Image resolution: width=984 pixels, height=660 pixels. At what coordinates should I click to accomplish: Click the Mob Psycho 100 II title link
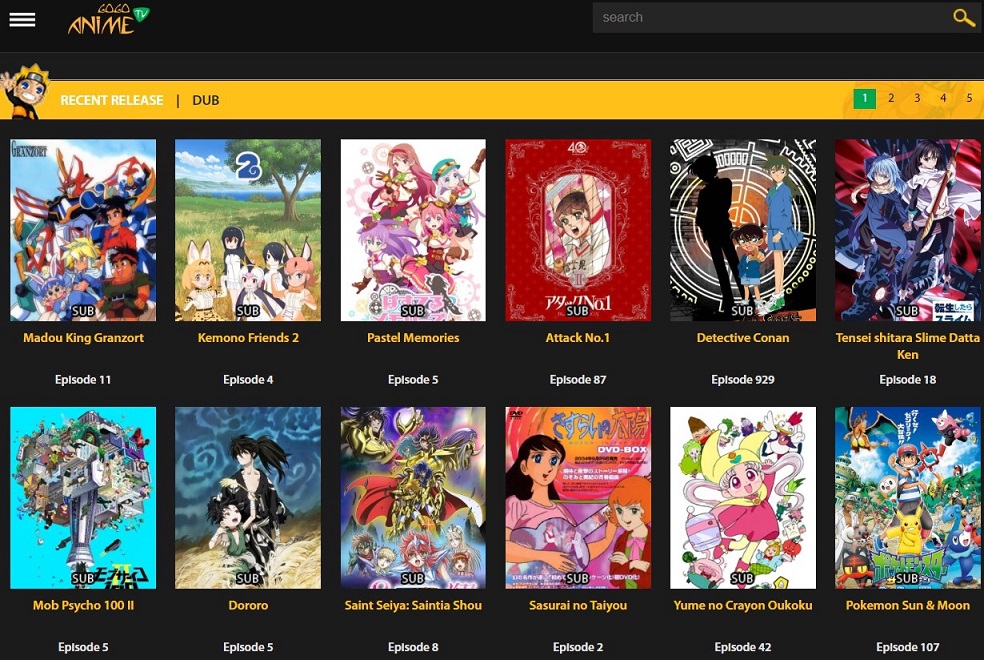pyautogui.click(x=83, y=605)
